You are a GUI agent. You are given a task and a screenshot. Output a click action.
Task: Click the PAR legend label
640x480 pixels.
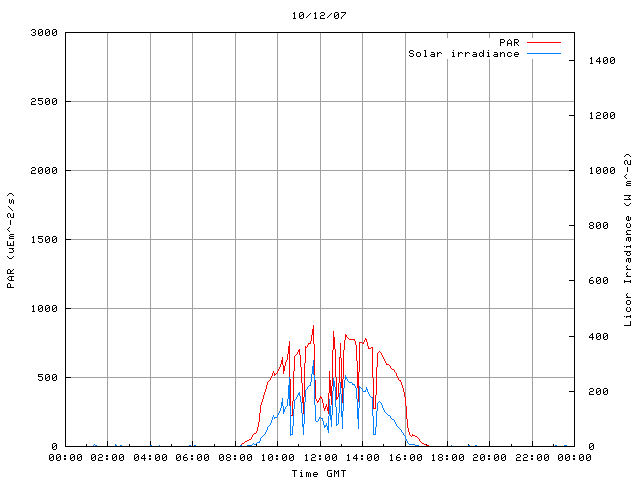pos(509,42)
